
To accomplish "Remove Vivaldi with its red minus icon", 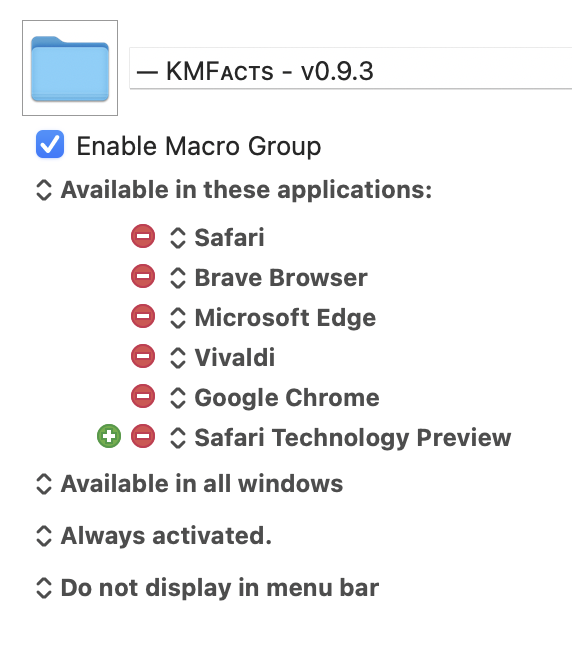I will click(x=143, y=356).
